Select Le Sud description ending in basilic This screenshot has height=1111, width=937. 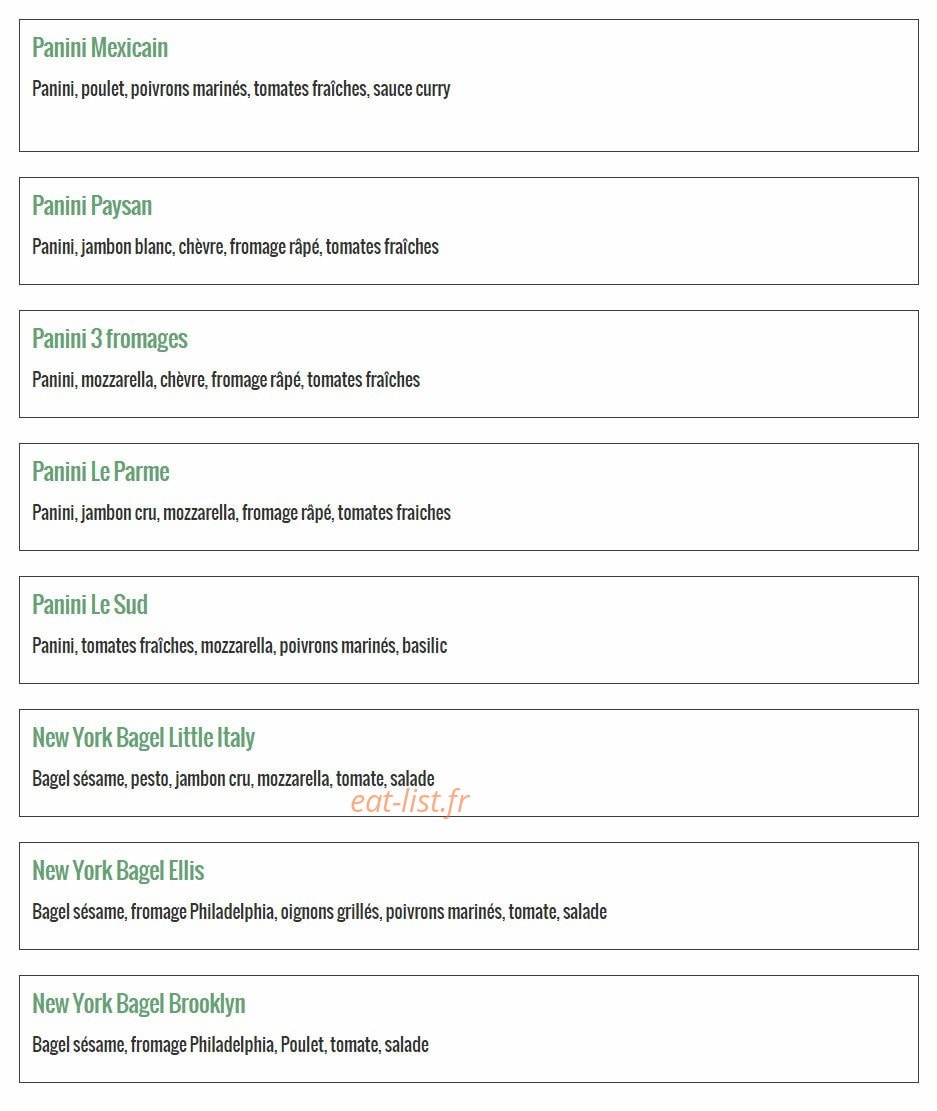[240, 645]
